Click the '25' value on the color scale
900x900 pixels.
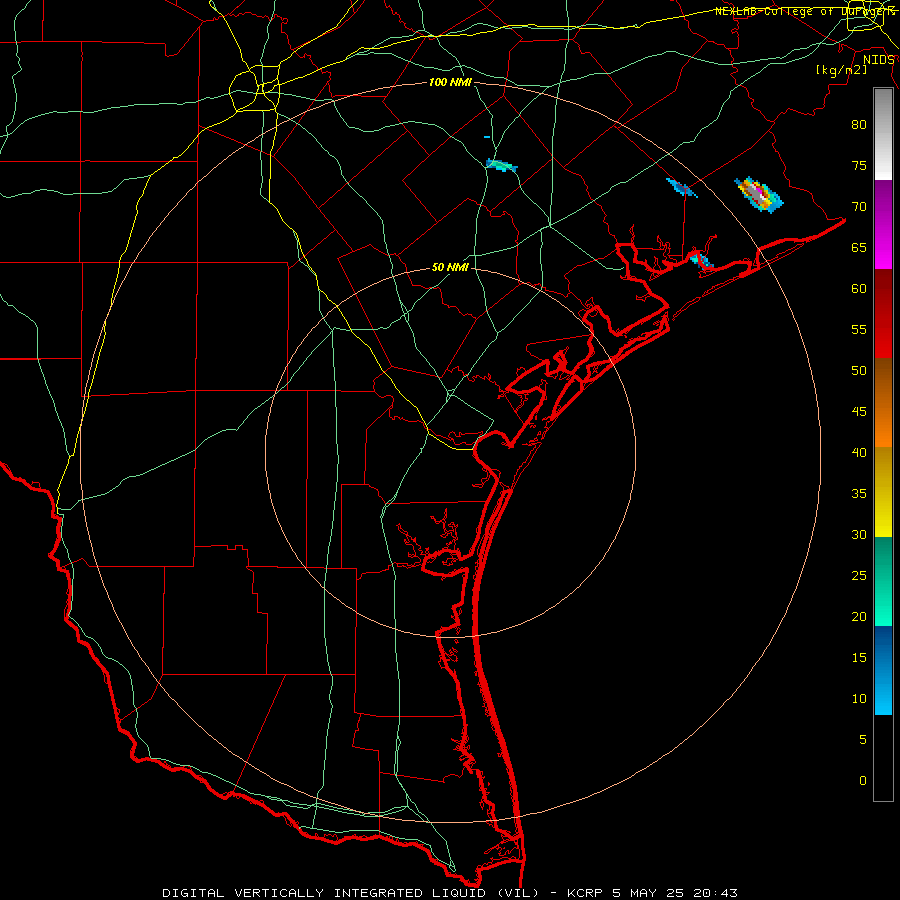[x=859, y=576]
